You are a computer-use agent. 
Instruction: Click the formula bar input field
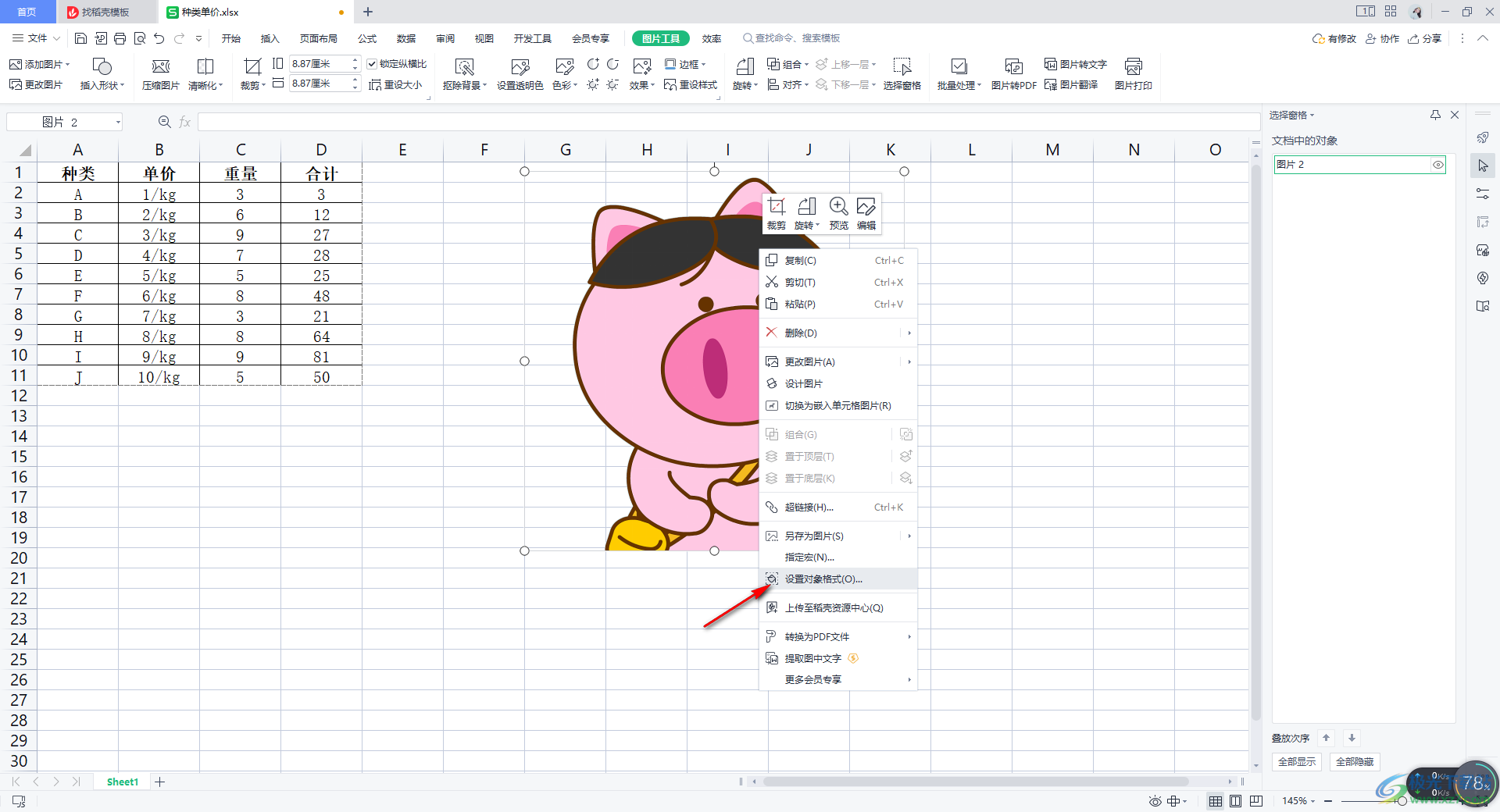728,122
